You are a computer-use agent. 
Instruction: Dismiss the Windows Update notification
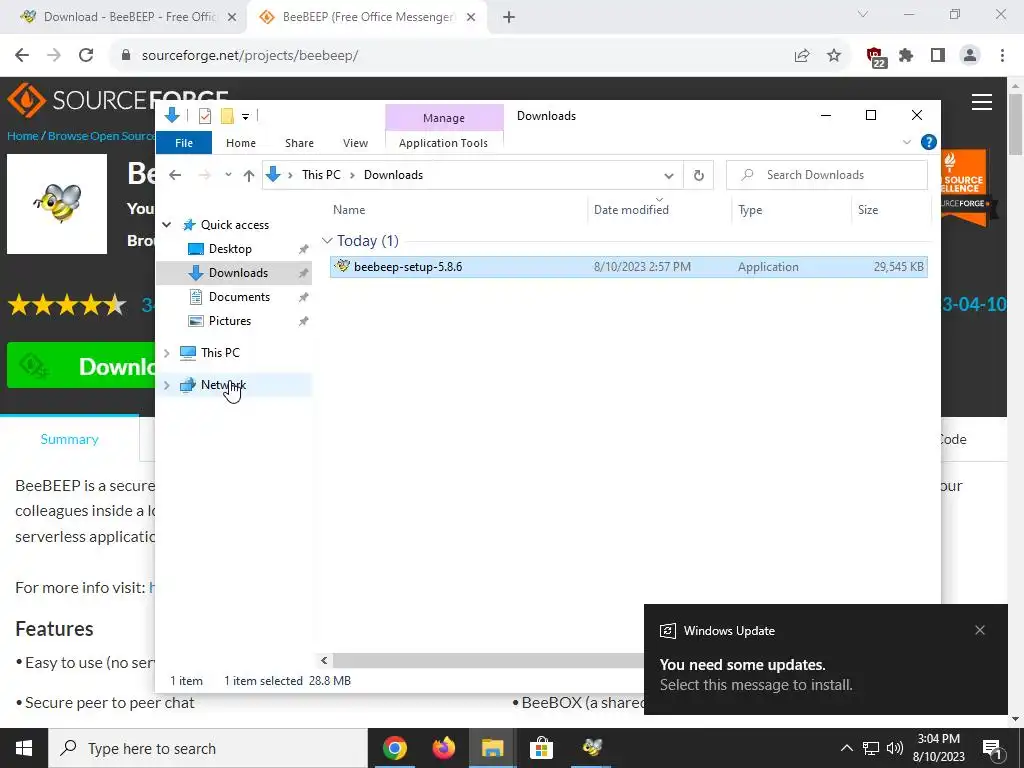click(980, 630)
